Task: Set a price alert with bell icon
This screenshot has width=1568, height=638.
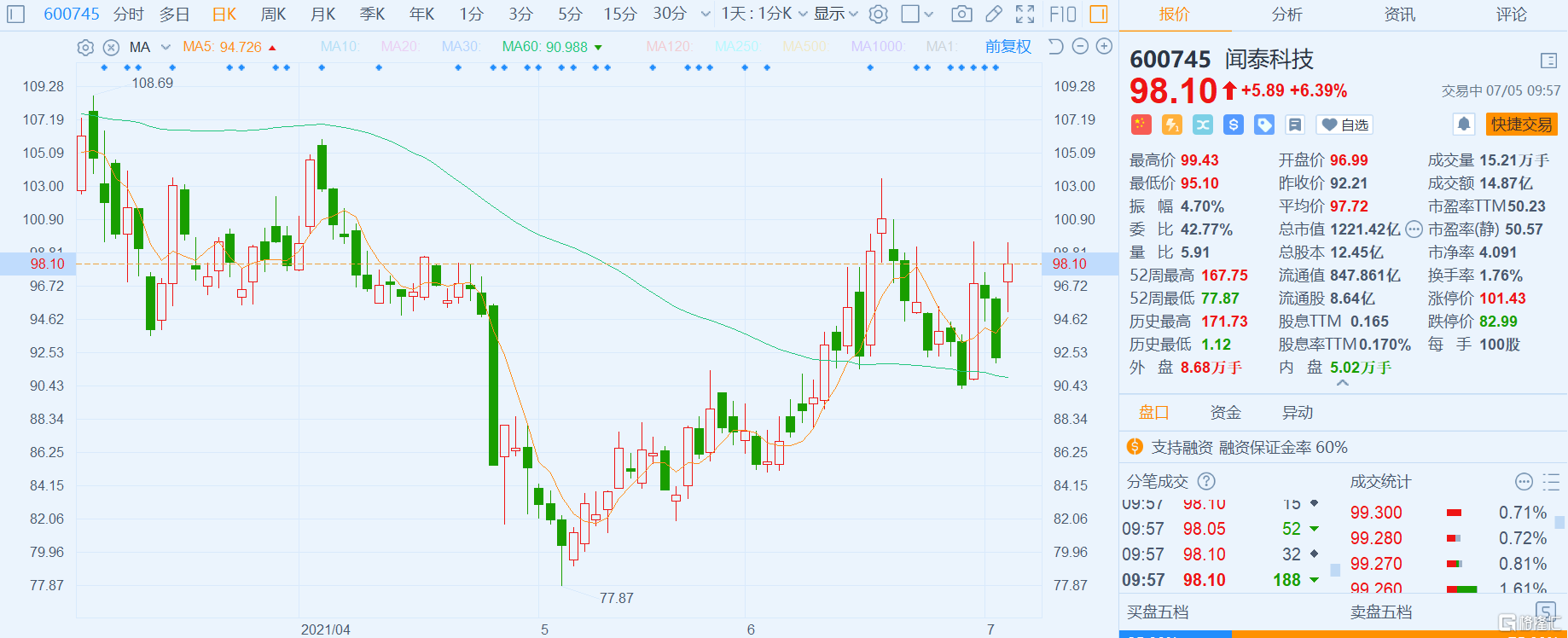Action: tap(1464, 125)
